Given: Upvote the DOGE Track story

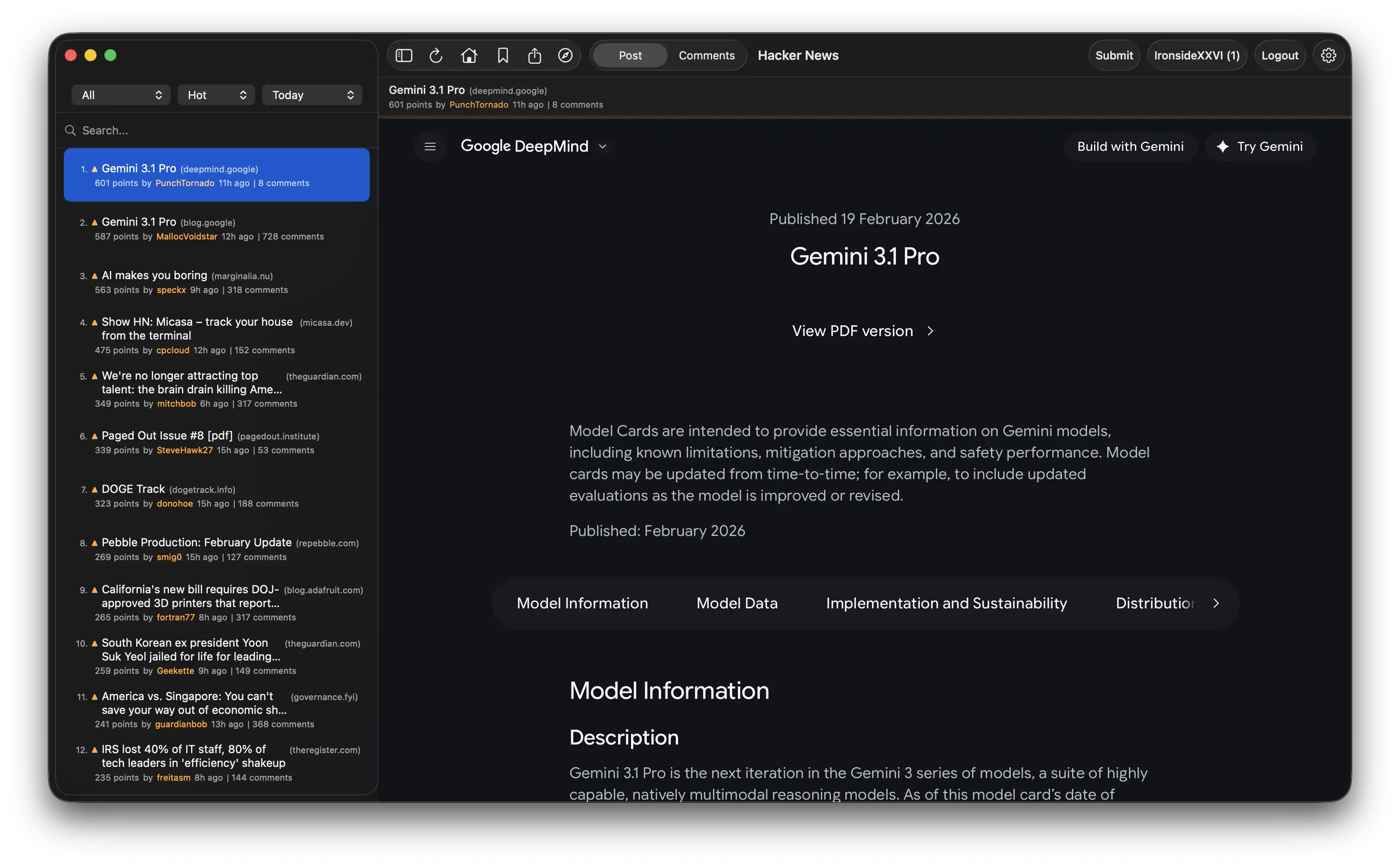Looking at the screenshot, I should [94, 490].
